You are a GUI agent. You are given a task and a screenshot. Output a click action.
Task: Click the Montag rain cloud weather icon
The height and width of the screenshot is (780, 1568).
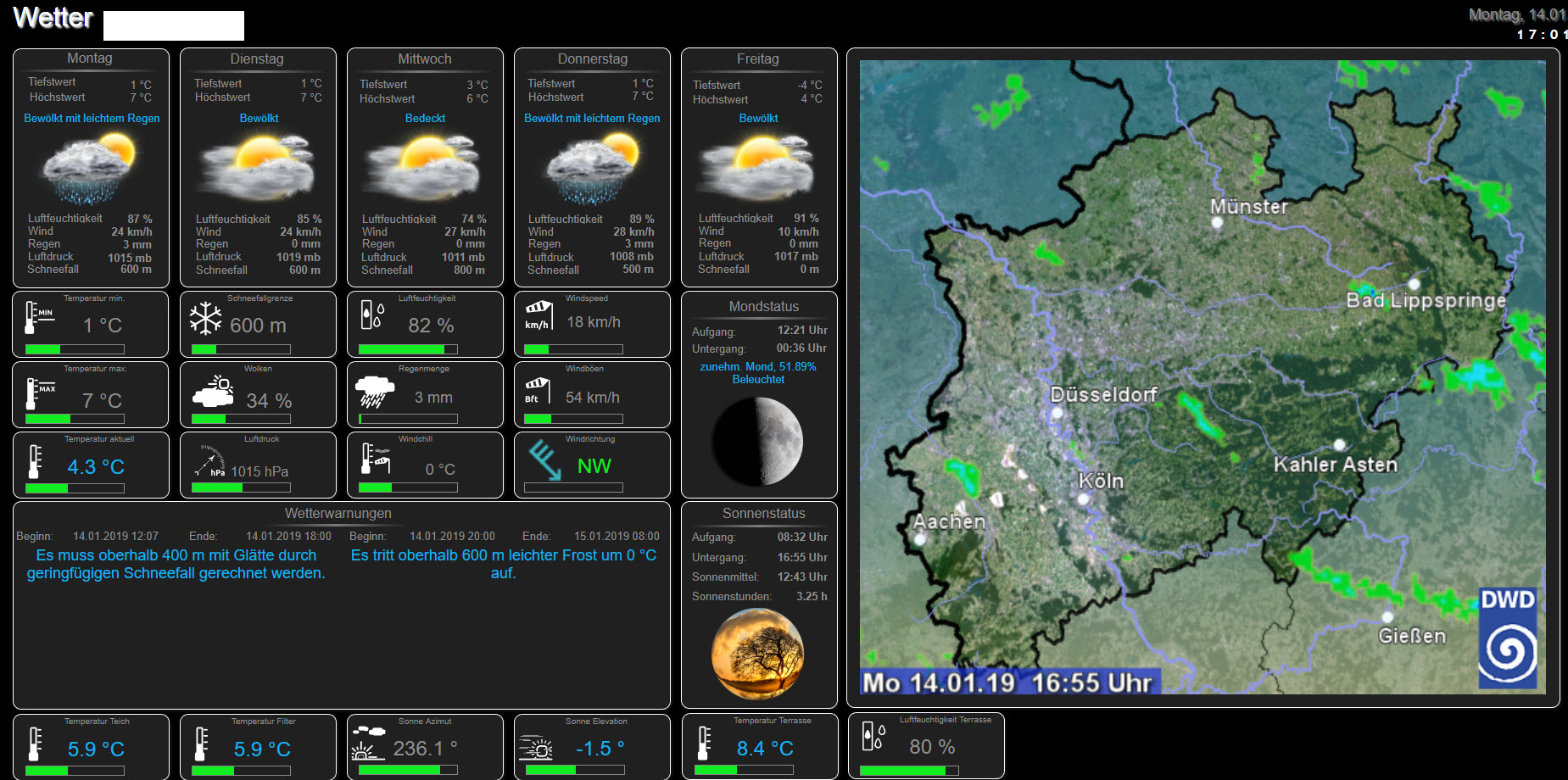tap(89, 170)
